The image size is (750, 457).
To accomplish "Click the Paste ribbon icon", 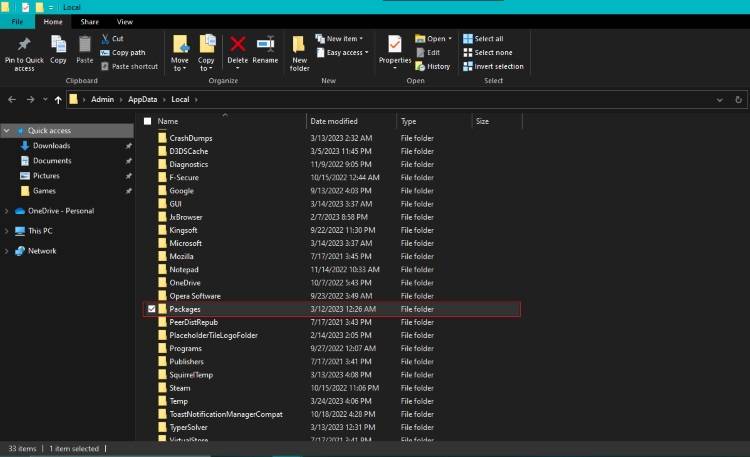I will coord(85,45).
